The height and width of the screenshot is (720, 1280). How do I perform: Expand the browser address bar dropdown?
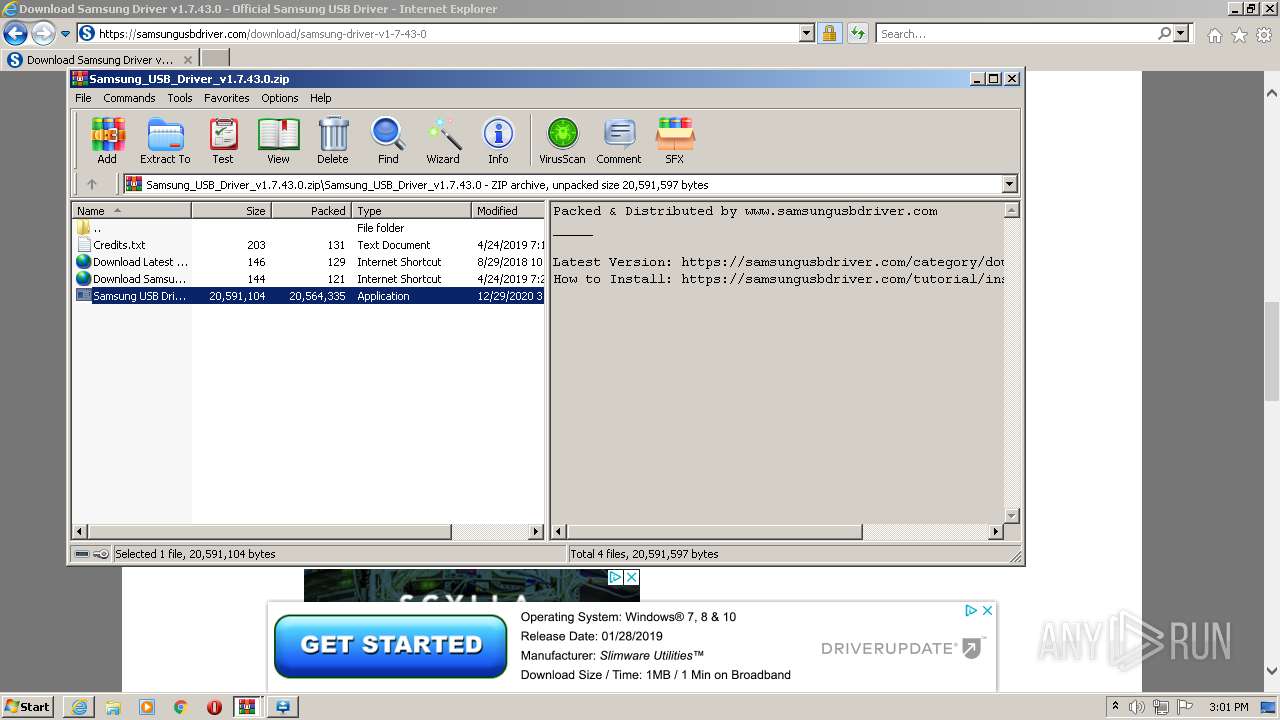click(807, 34)
